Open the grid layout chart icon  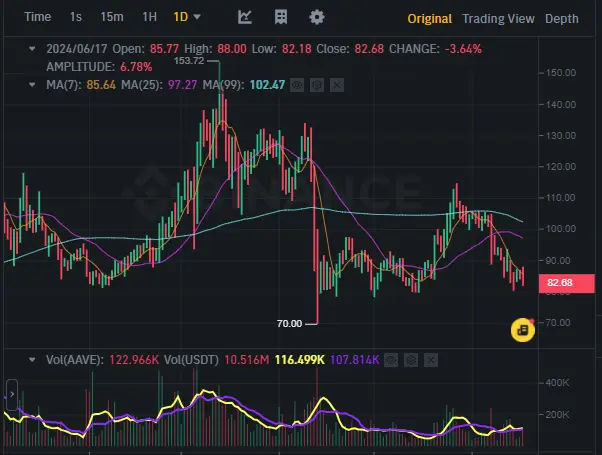281,17
